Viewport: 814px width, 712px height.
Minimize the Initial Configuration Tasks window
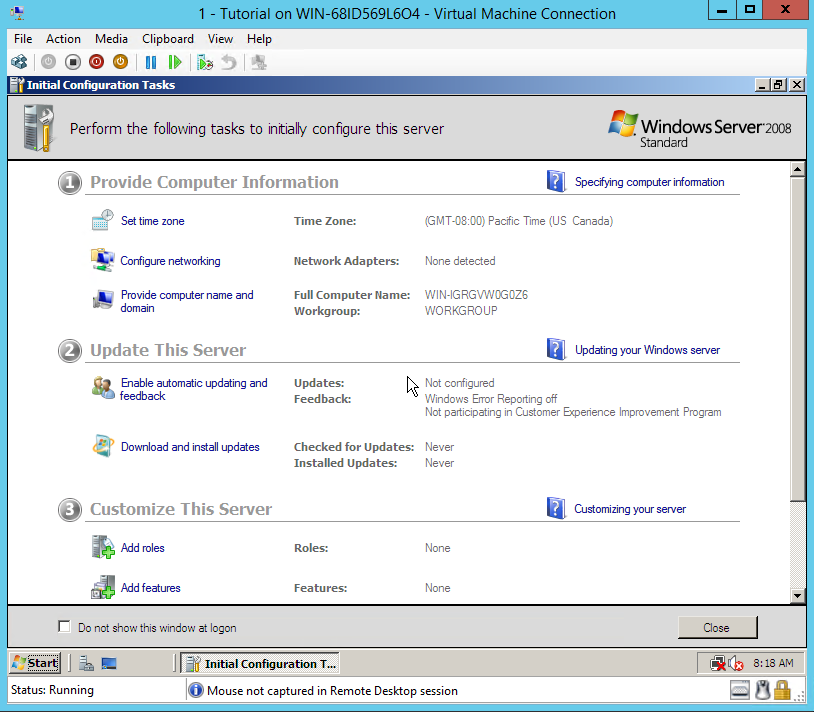762,85
